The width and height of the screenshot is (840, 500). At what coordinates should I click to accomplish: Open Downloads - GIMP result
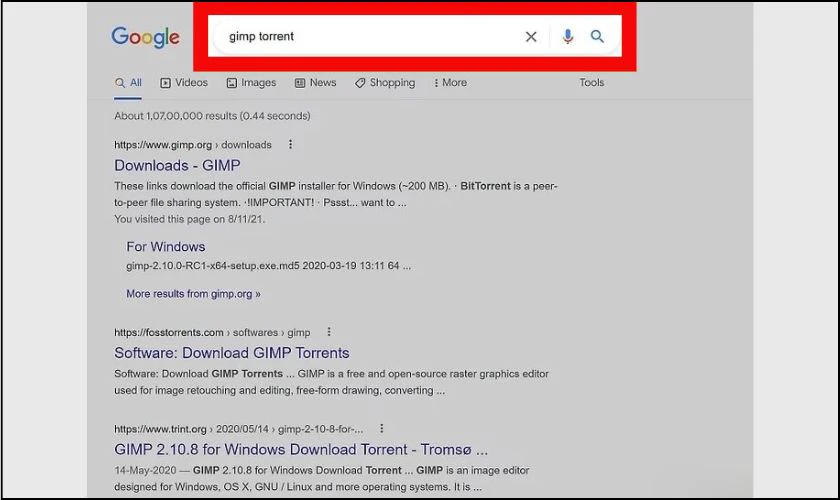(x=177, y=166)
